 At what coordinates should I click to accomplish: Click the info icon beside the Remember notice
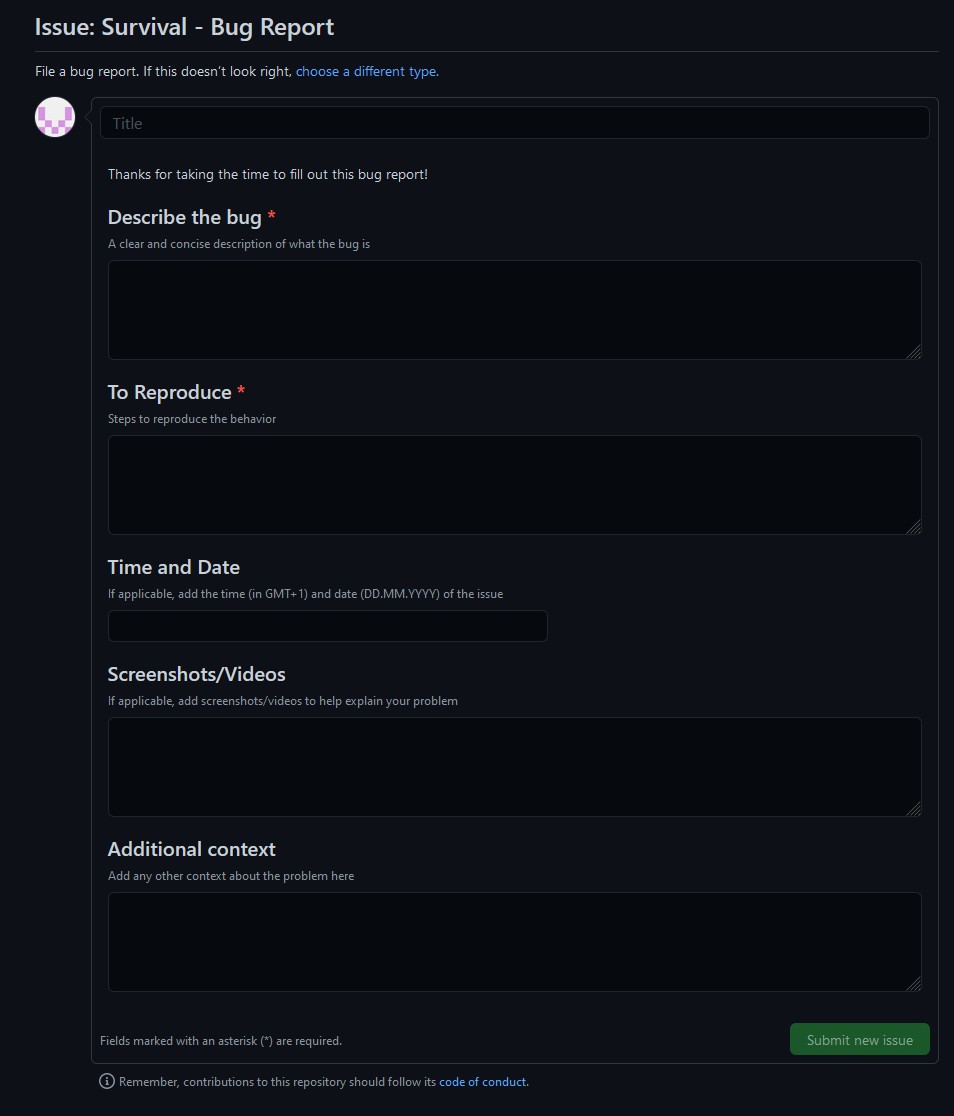click(x=107, y=1081)
